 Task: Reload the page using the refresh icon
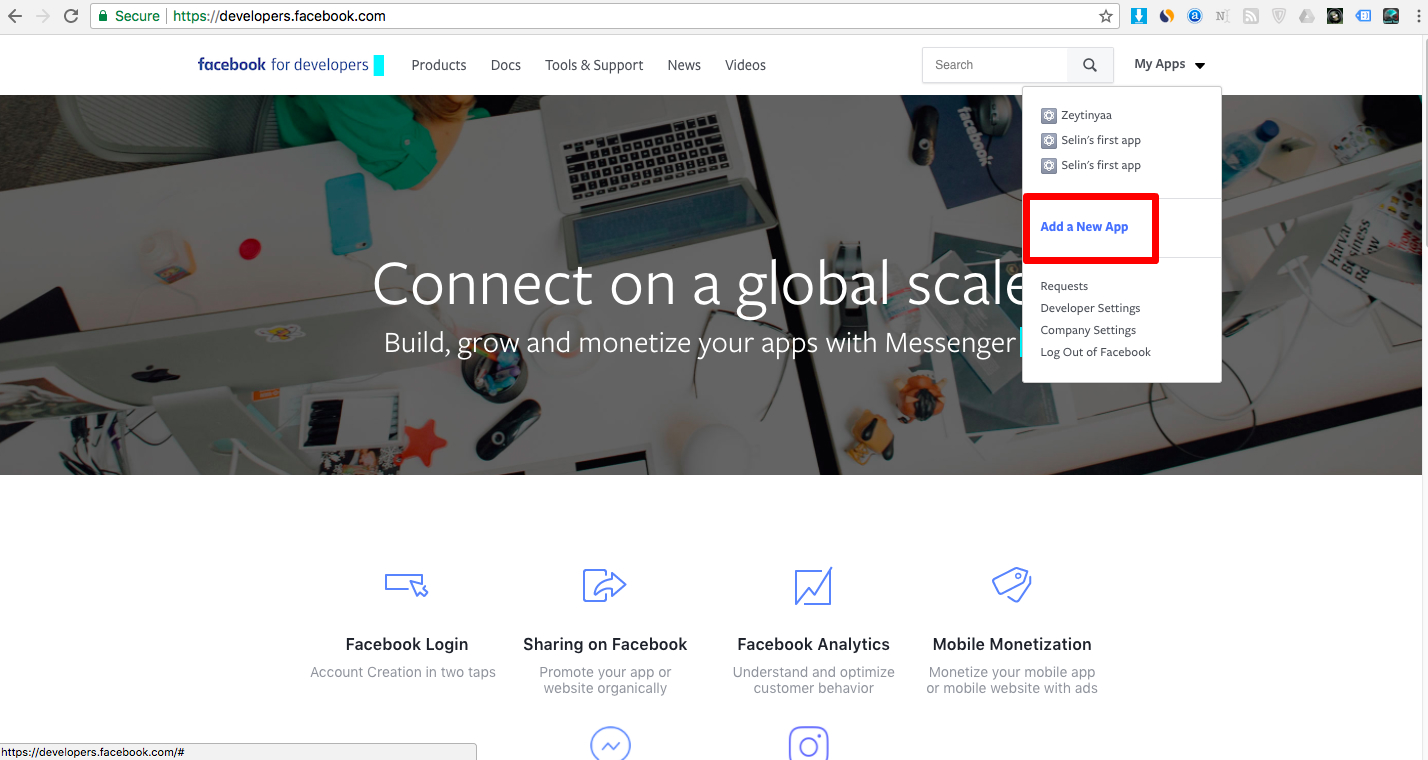71,16
